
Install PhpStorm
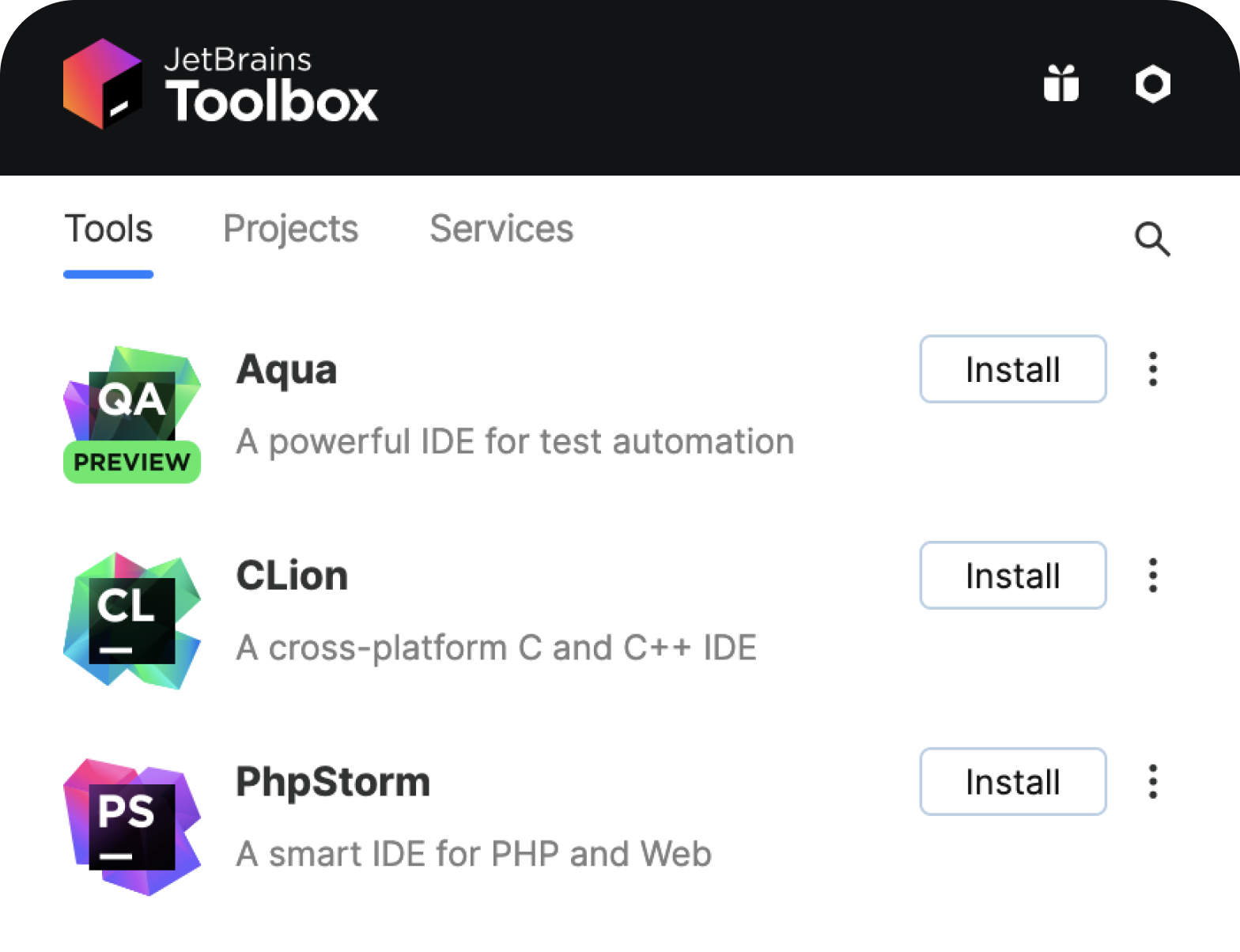pos(1012,782)
